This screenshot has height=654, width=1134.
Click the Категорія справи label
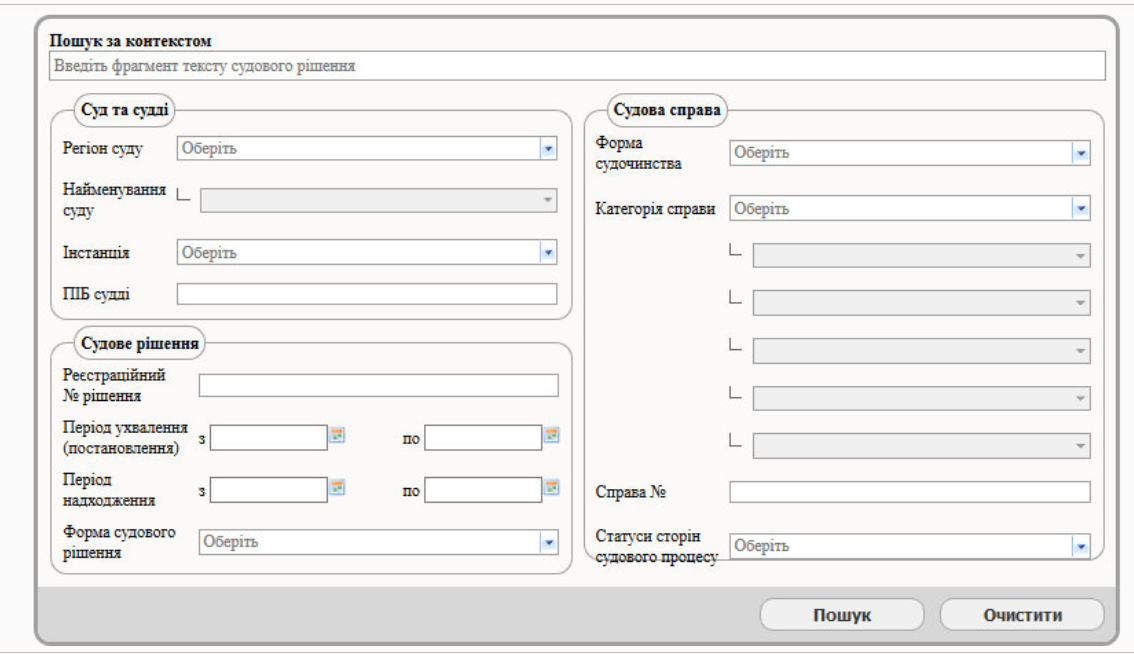[x=655, y=209]
